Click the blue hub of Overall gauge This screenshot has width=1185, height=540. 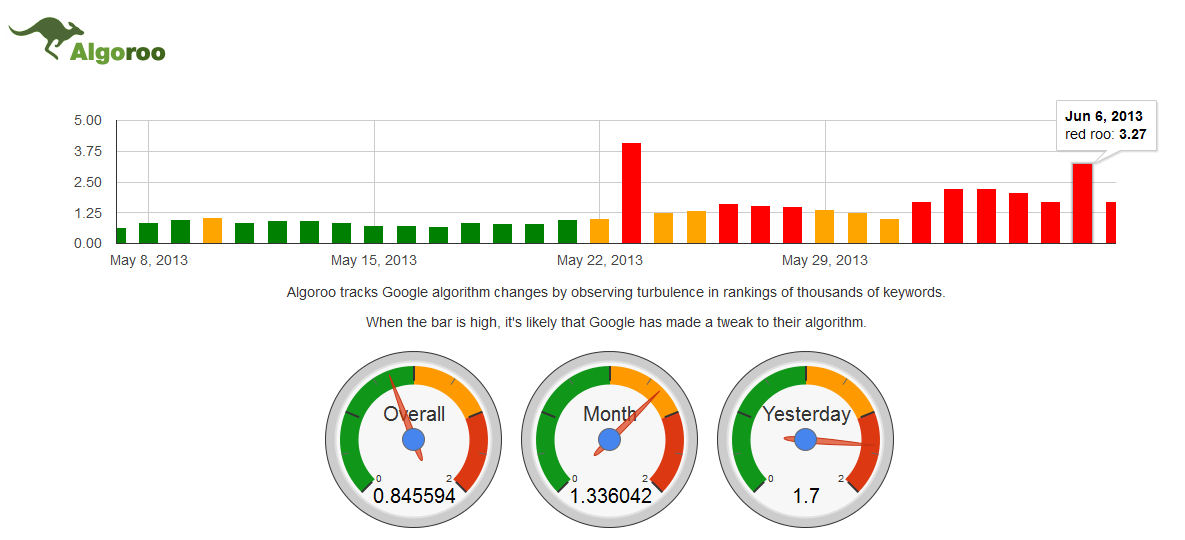click(x=413, y=439)
